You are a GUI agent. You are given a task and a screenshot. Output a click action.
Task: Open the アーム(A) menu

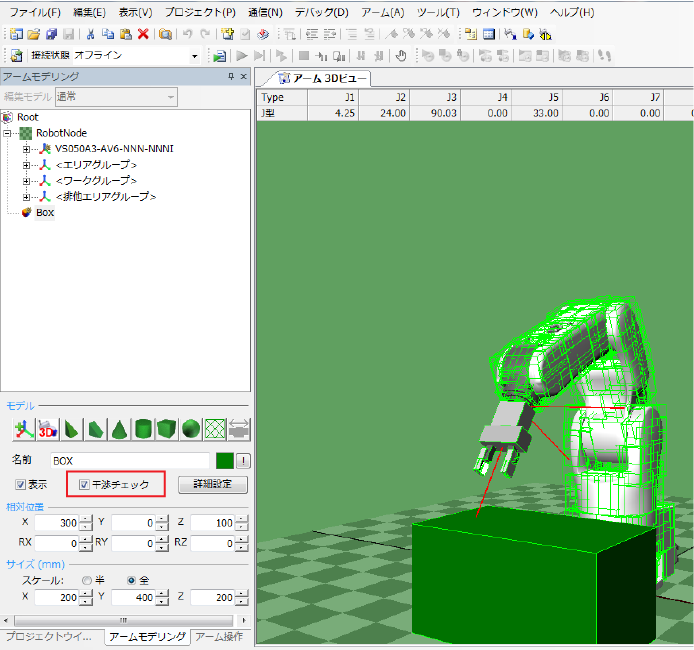383,12
